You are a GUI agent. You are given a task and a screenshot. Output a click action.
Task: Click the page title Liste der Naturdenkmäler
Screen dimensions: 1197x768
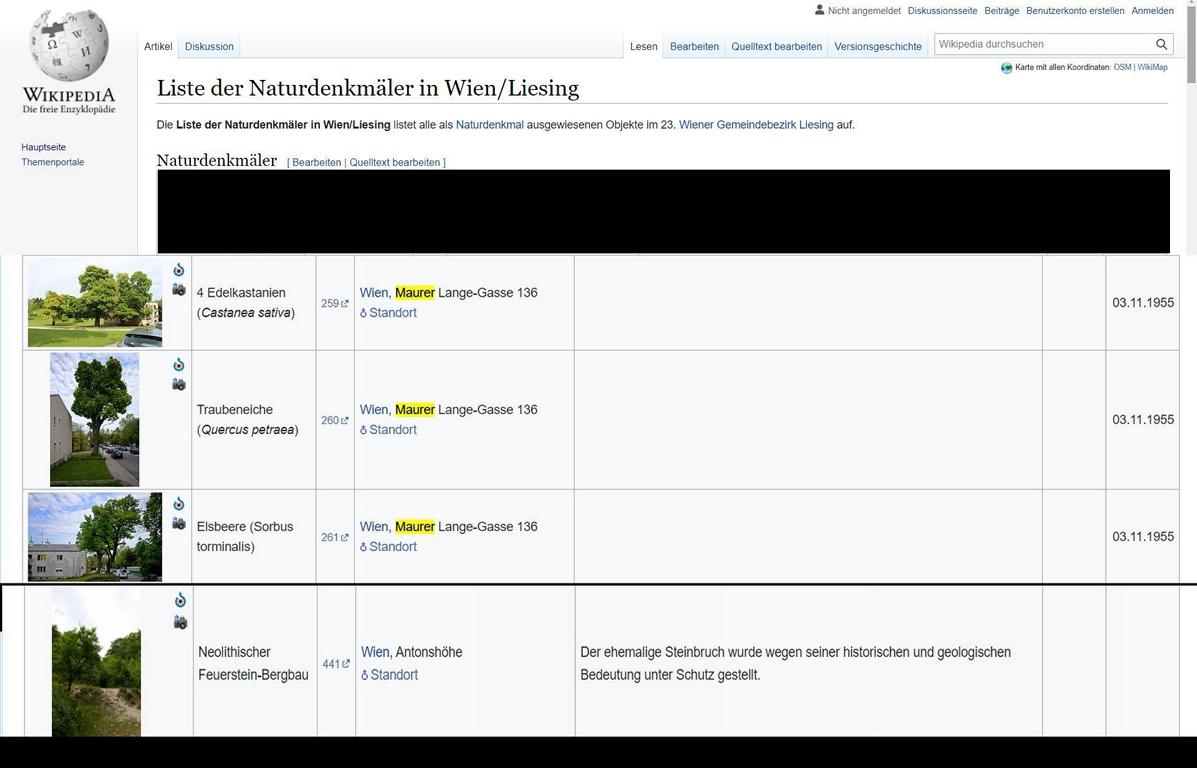click(368, 89)
